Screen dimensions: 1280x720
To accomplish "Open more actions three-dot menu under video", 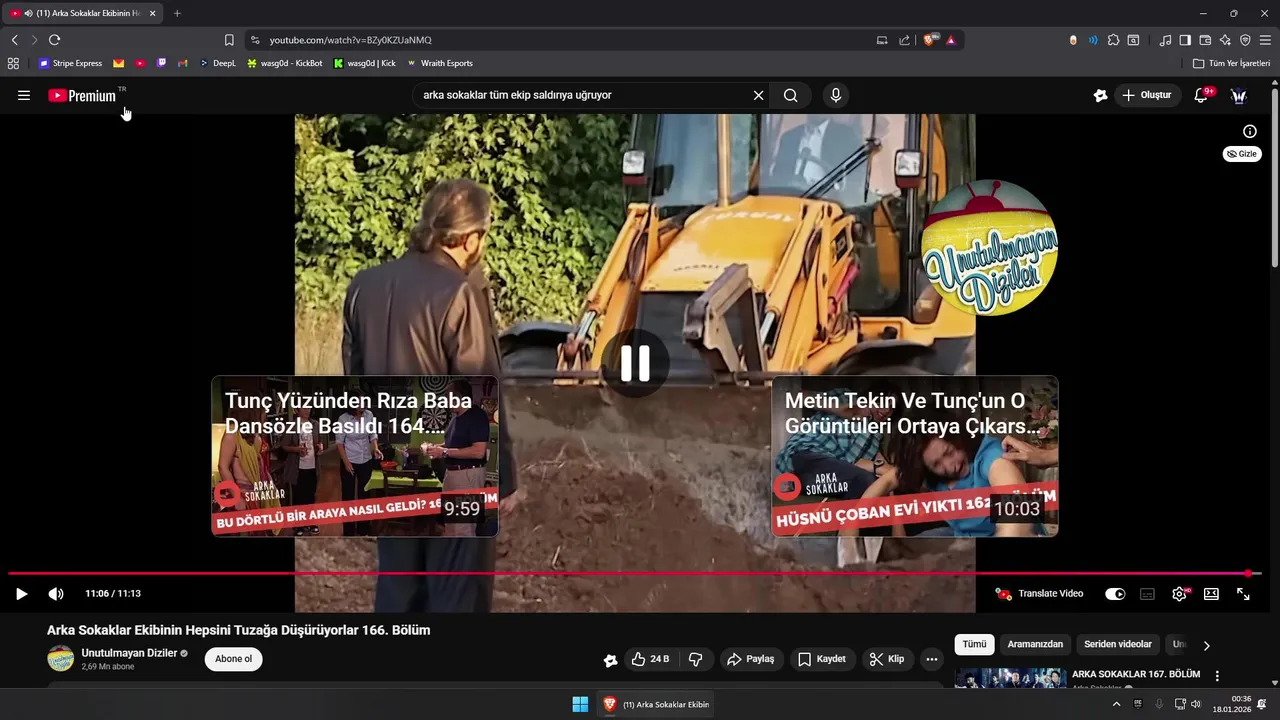I will tap(932, 659).
